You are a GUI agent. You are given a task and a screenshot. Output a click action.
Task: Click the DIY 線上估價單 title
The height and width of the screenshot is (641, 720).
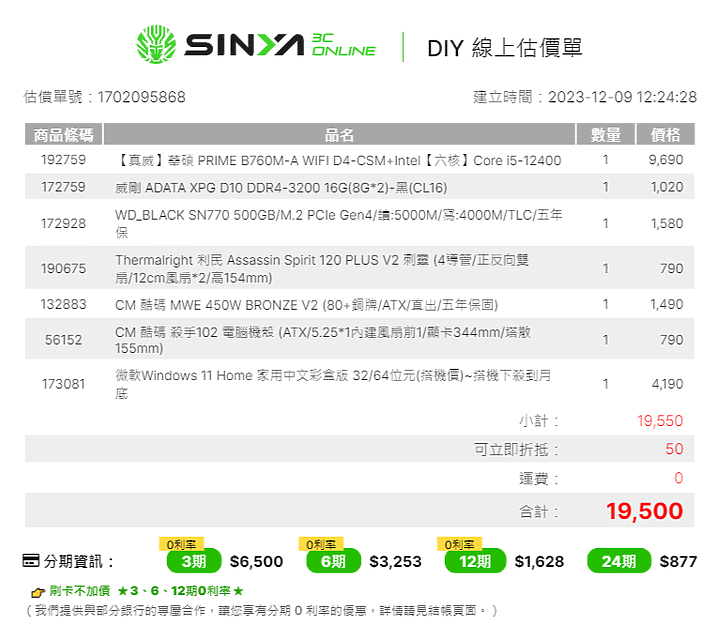click(505, 48)
